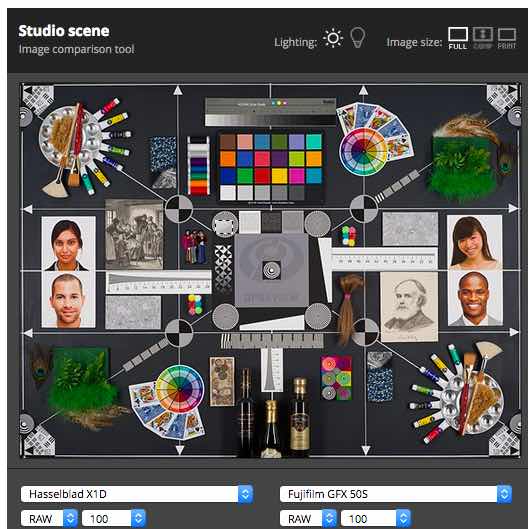Click the top-right color wheel in scene
Viewport: 528px width, 529px height.
pos(363,152)
